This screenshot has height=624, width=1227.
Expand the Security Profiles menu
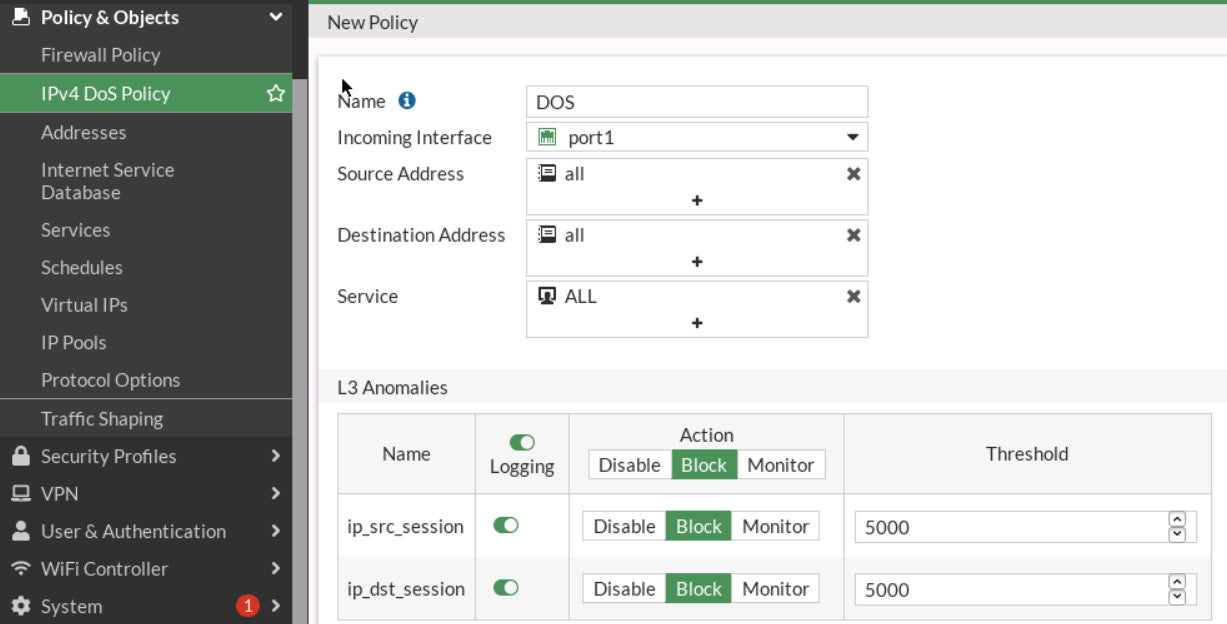[145, 457]
